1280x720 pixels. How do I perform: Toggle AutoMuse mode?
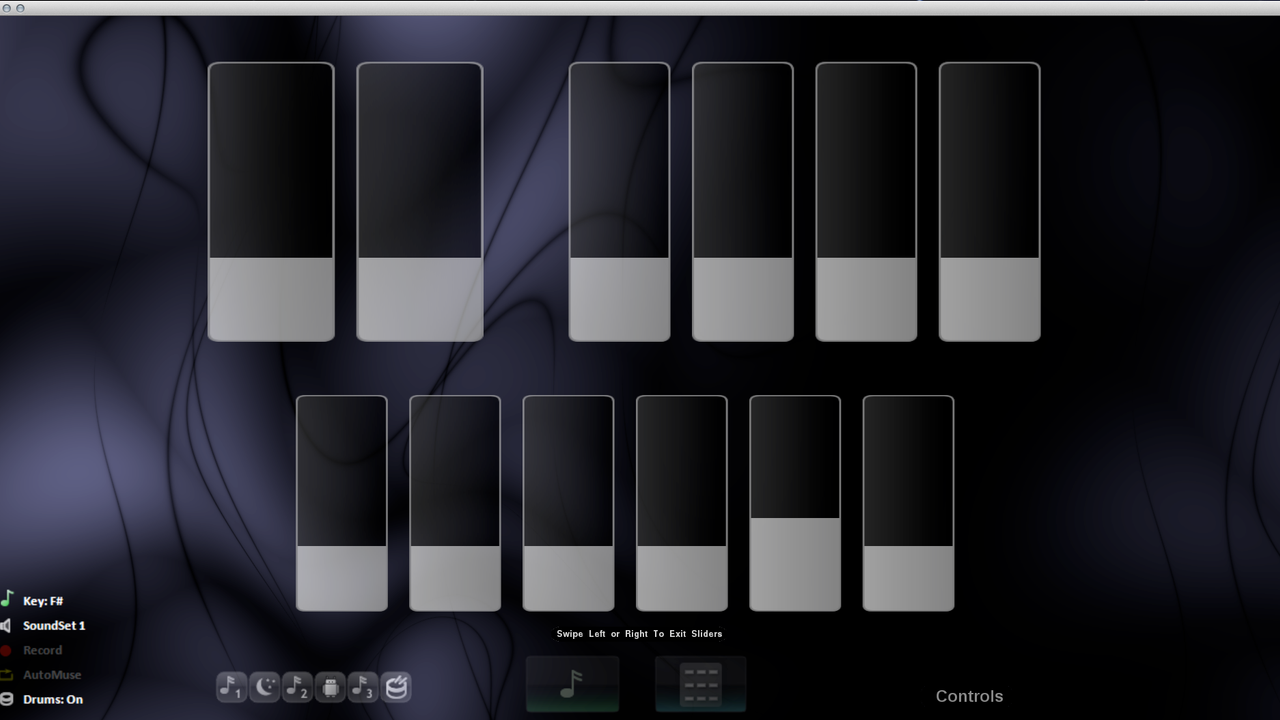coord(51,675)
